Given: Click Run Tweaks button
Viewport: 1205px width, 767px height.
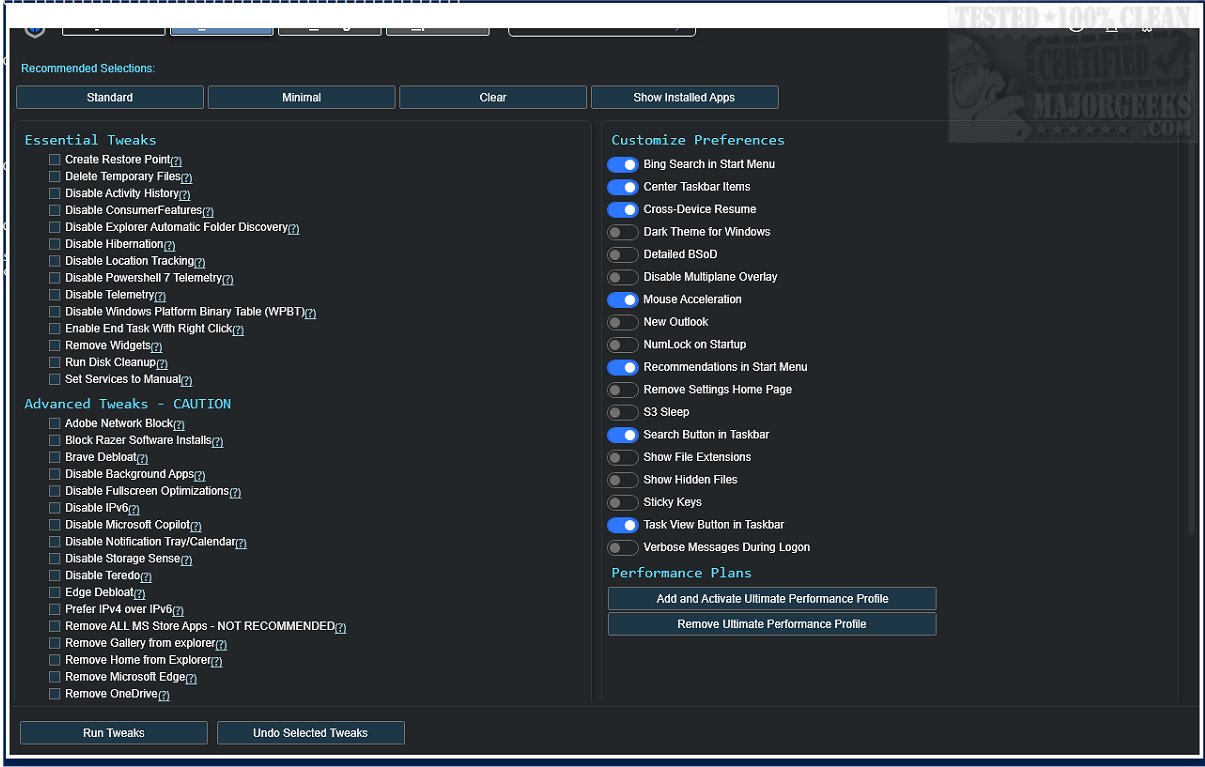Looking at the screenshot, I should [114, 733].
